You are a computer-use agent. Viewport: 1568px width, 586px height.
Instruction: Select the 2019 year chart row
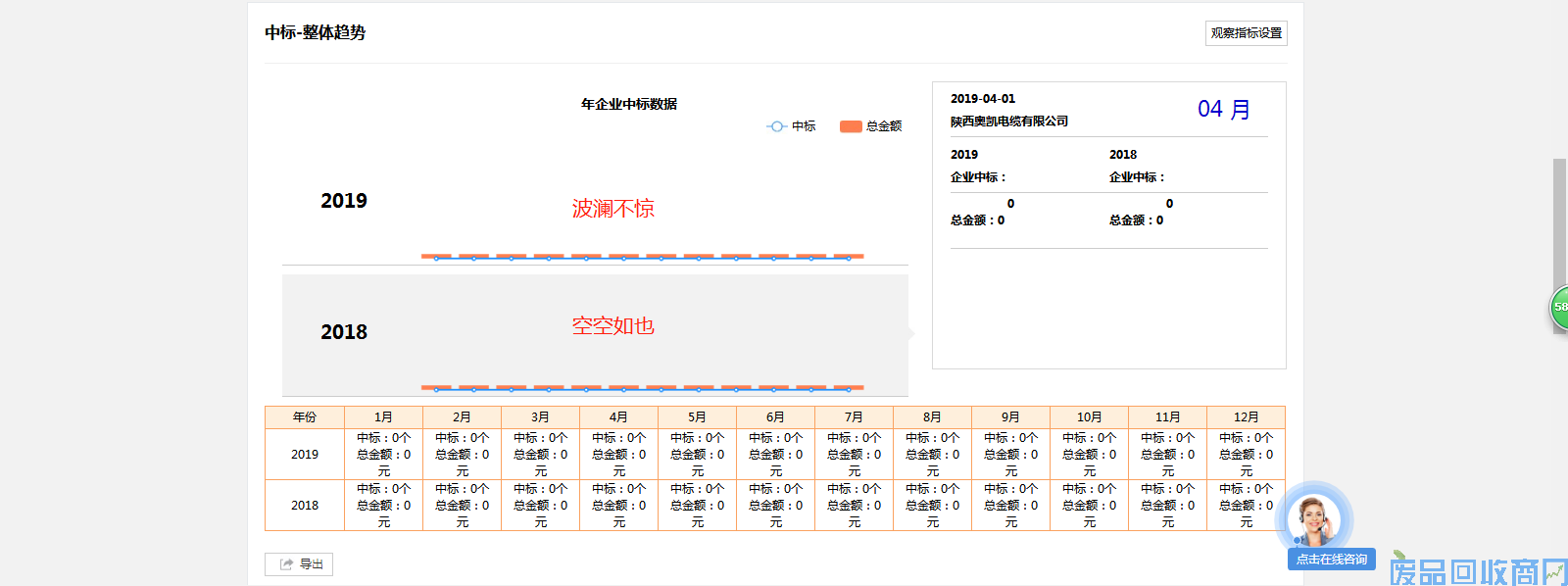click(x=344, y=201)
